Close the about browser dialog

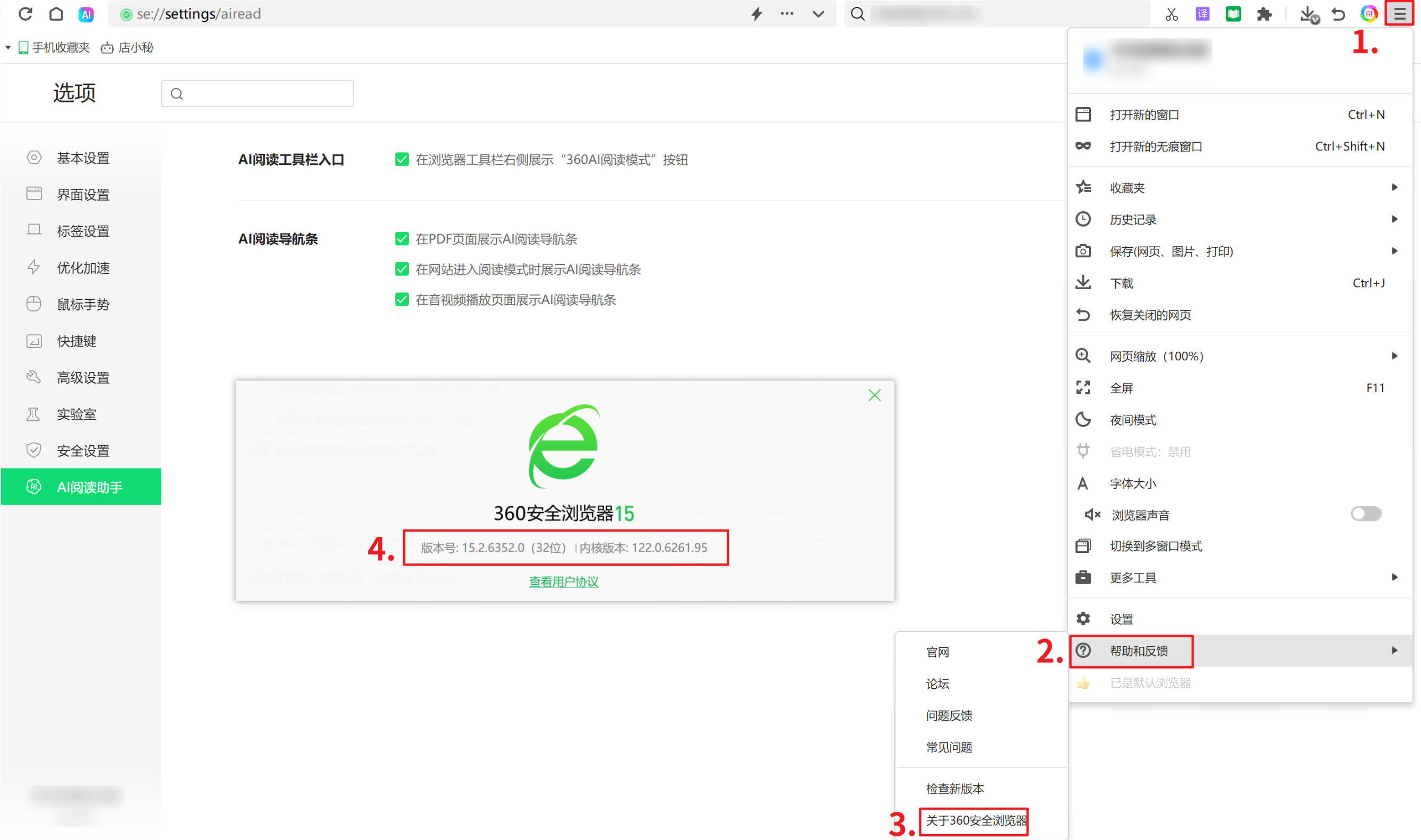coord(874,395)
